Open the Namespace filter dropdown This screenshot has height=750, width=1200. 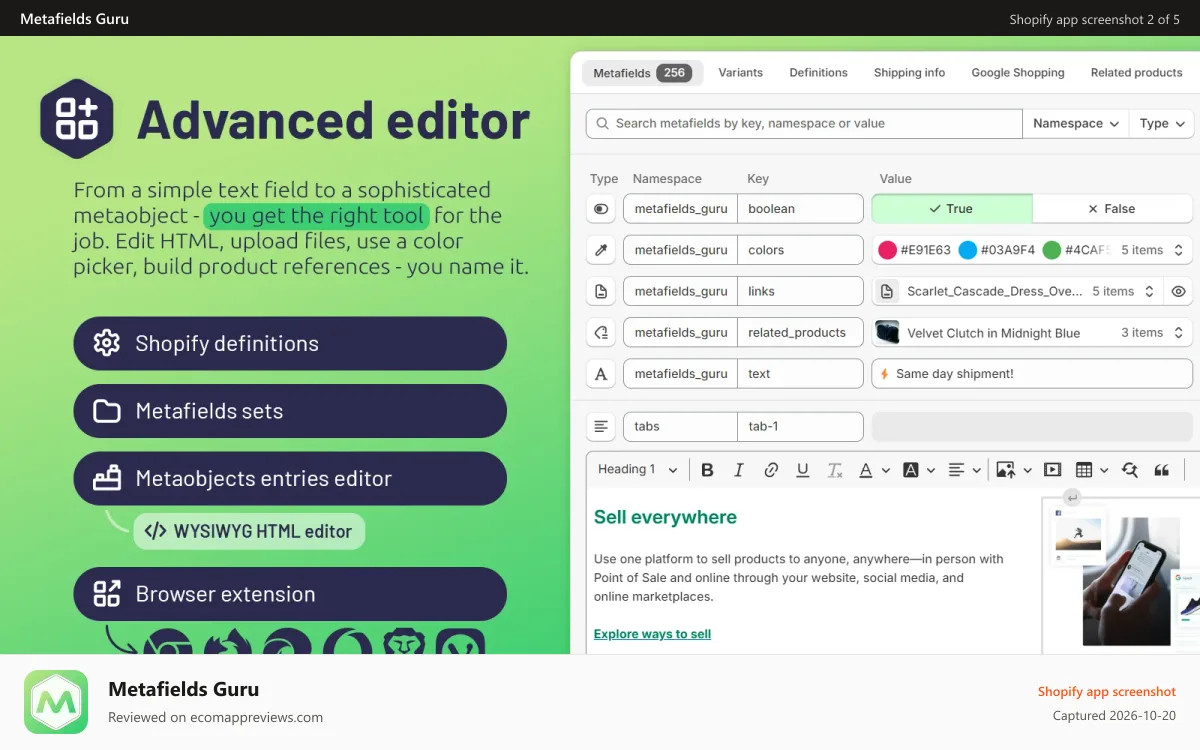tap(1076, 124)
